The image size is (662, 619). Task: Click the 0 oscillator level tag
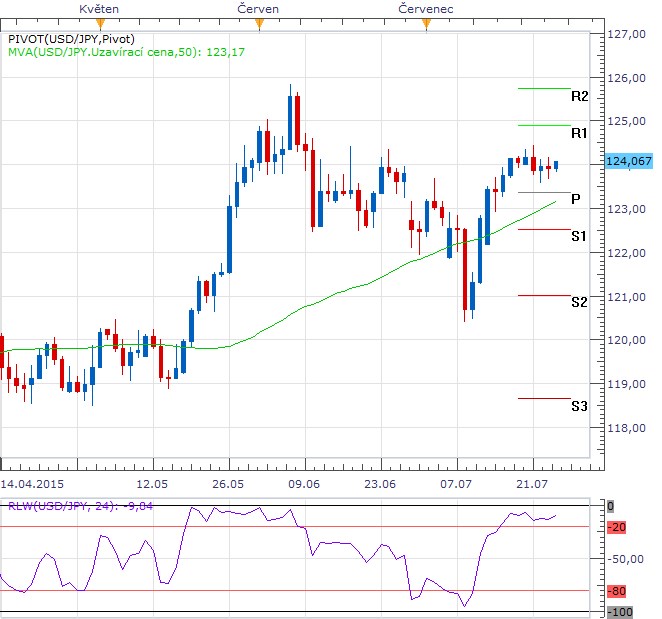[x=610, y=506]
